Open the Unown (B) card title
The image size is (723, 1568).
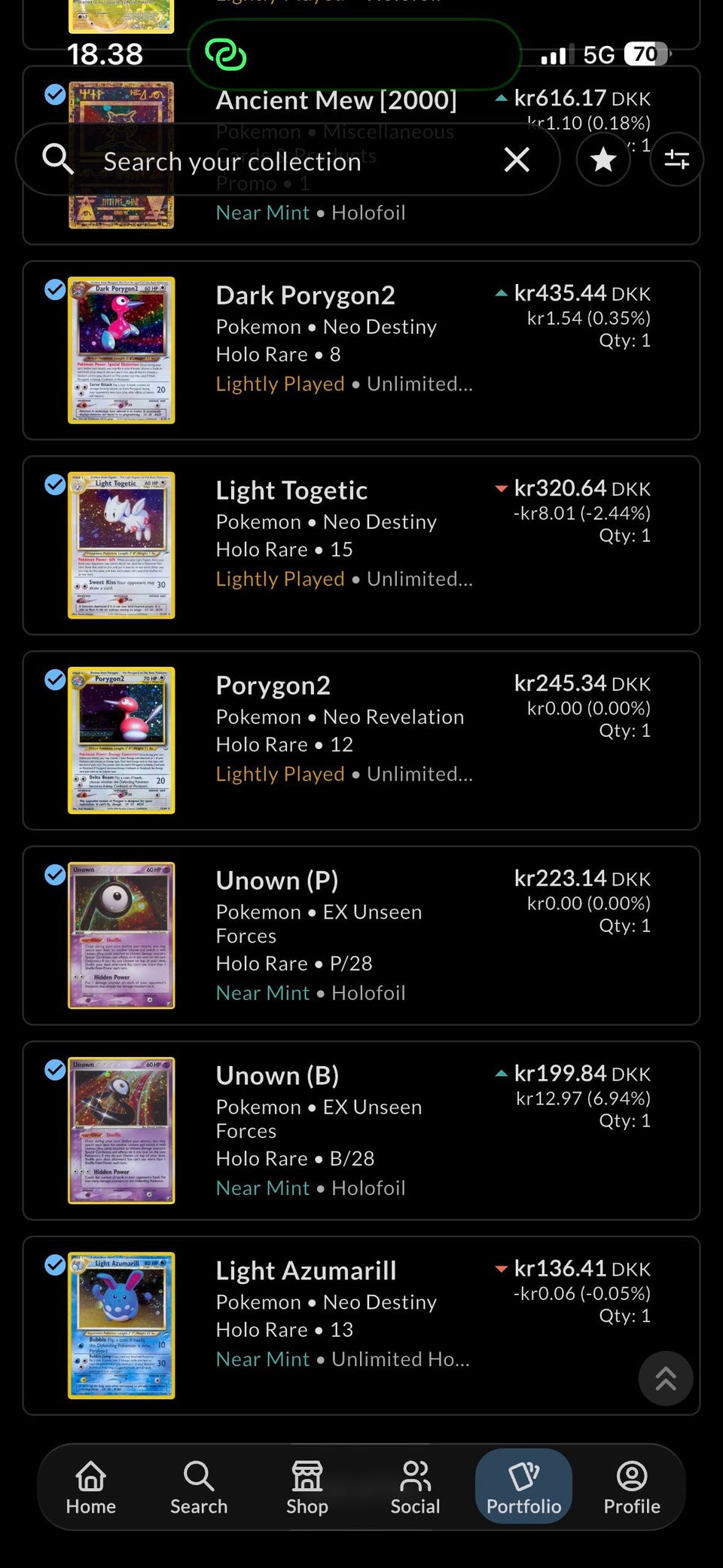point(277,1075)
